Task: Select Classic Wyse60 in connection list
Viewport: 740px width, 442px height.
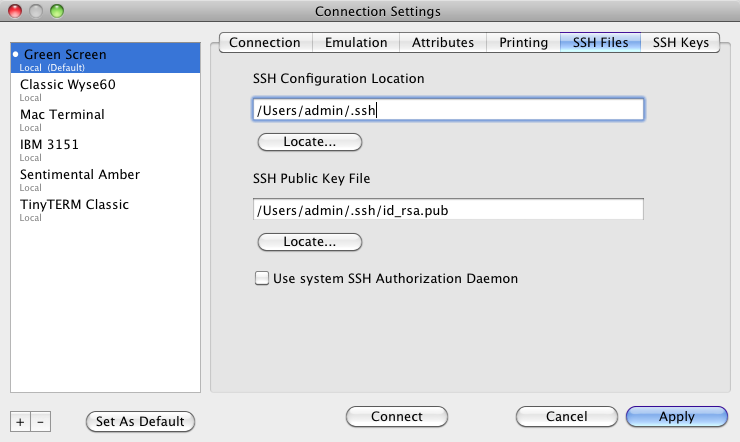Action: point(68,85)
